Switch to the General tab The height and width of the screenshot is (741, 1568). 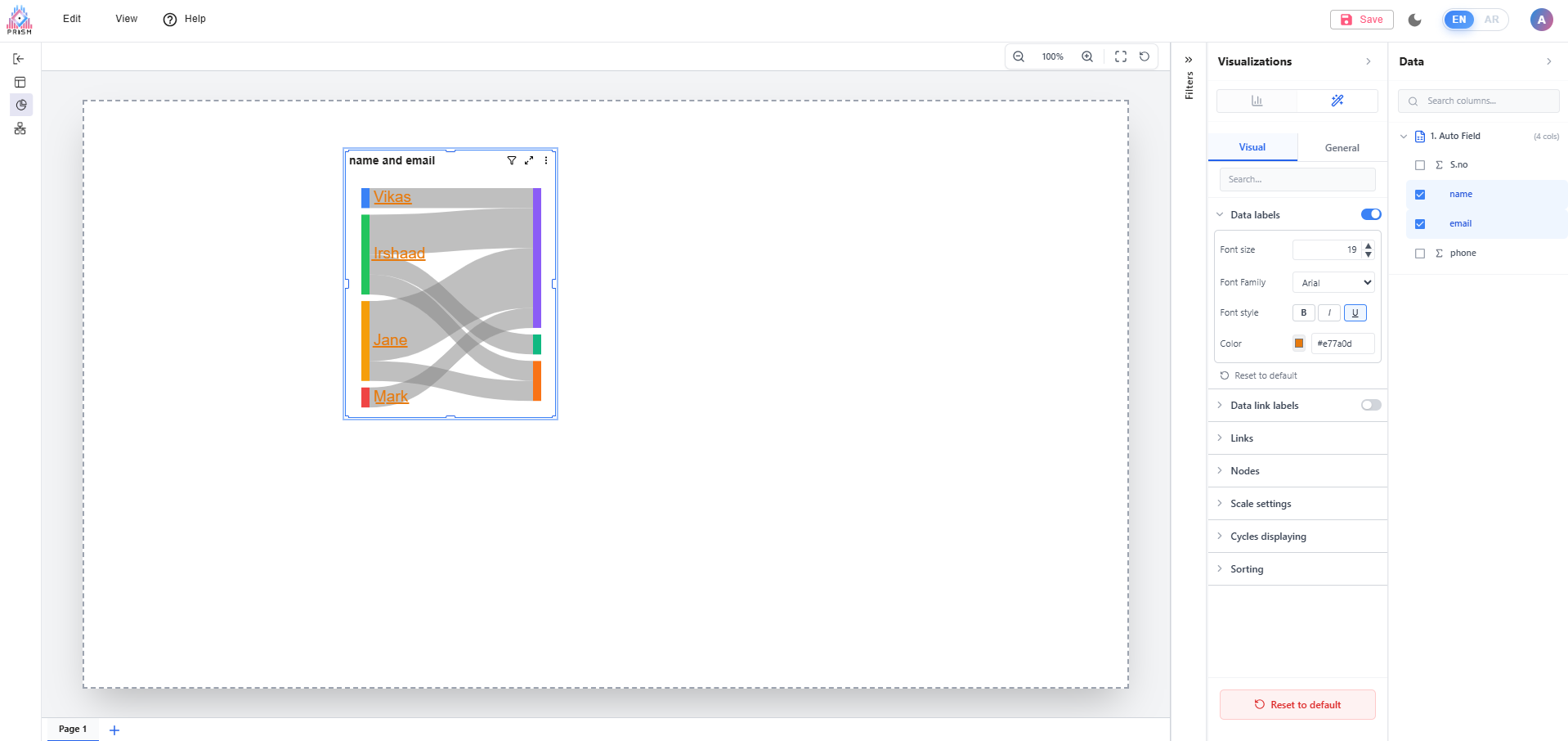pos(1342,148)
